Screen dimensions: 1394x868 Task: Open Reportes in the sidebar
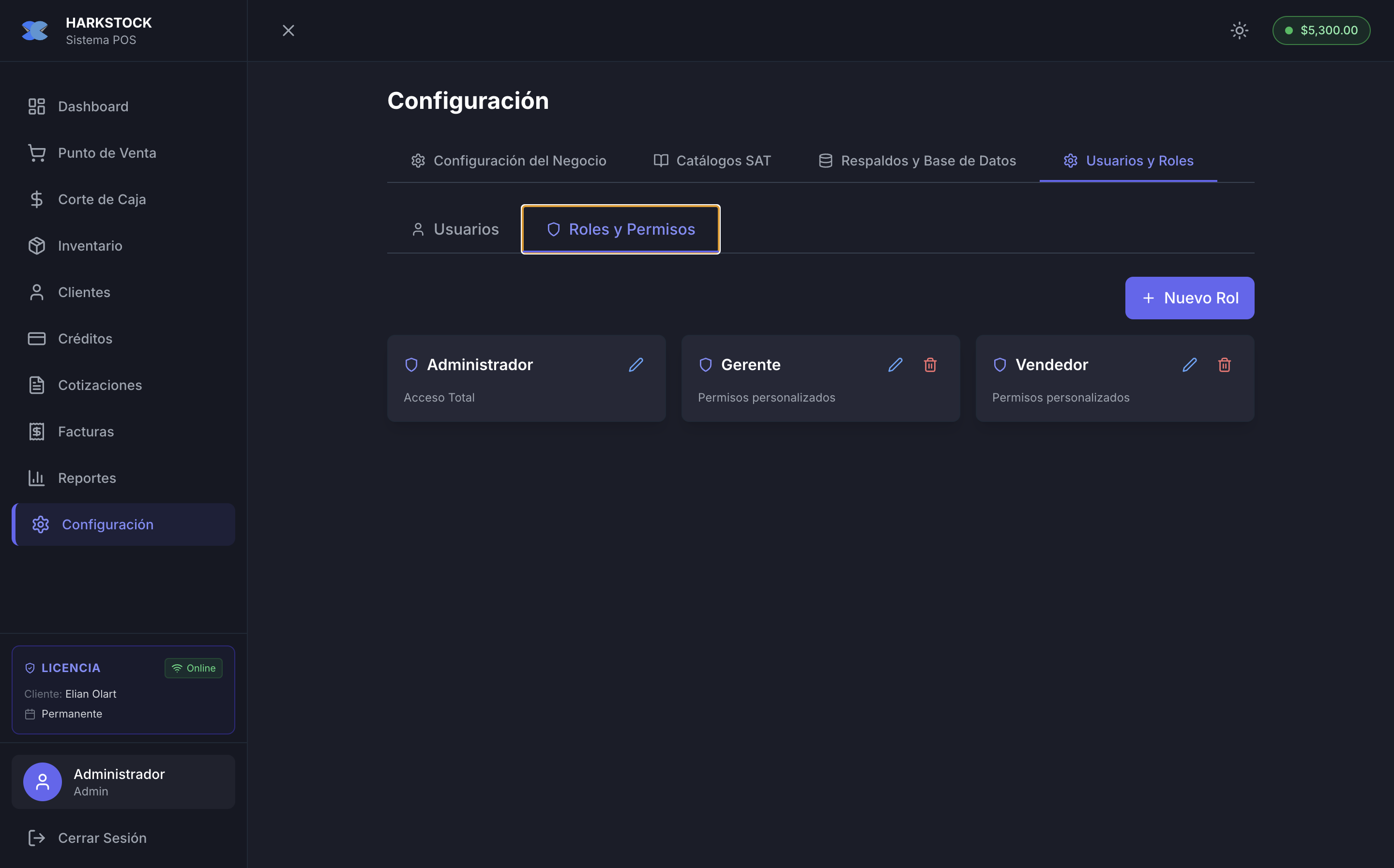coord(87,478)
